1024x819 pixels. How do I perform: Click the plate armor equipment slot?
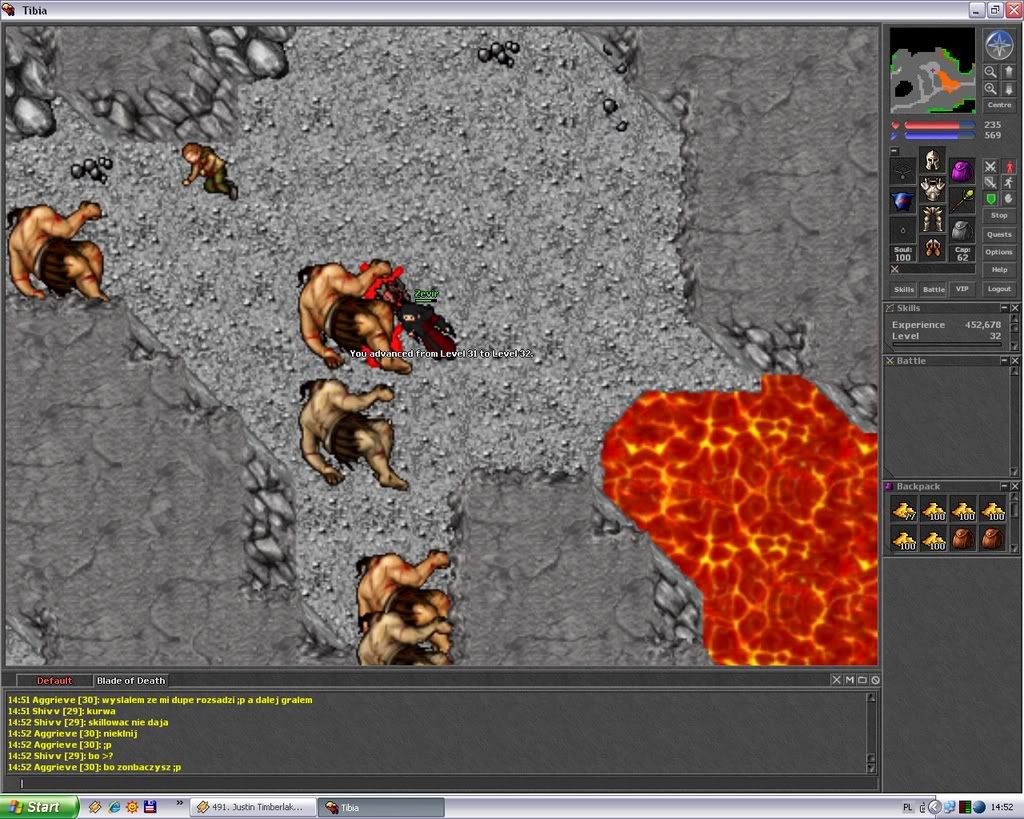933,189
